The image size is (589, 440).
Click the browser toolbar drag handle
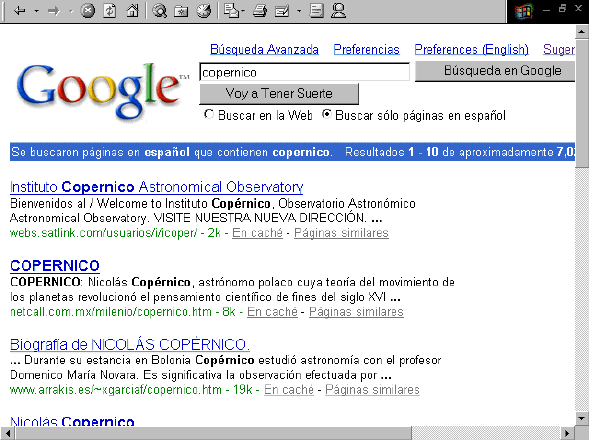(x=3, y=11)
